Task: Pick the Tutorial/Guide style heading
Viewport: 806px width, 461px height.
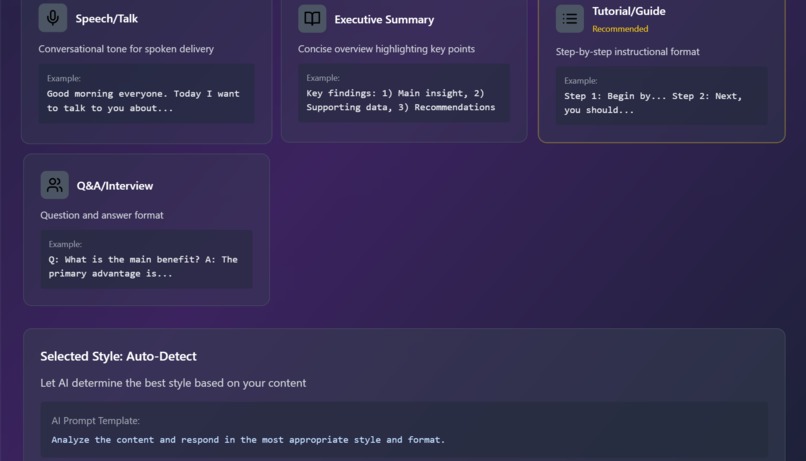Action: coord(629,11)
